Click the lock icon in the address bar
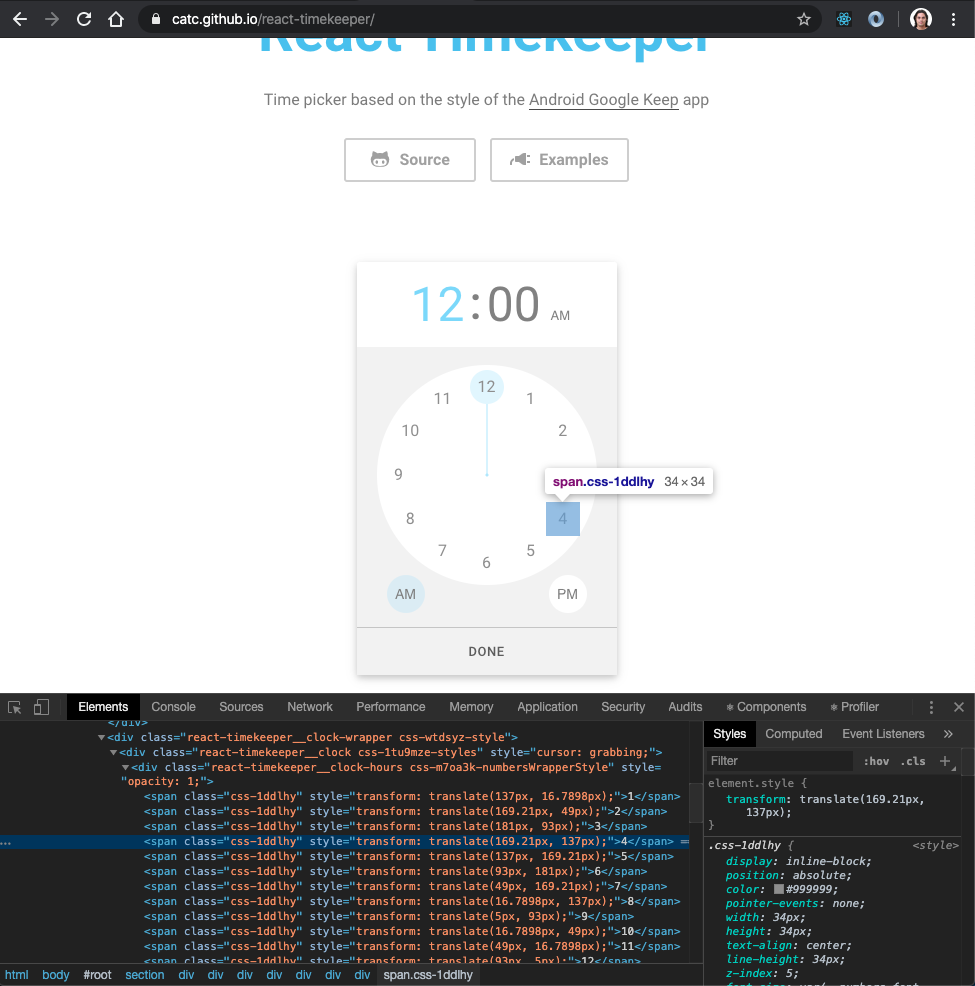The image size is (975, 986). (x=156, y=19)
